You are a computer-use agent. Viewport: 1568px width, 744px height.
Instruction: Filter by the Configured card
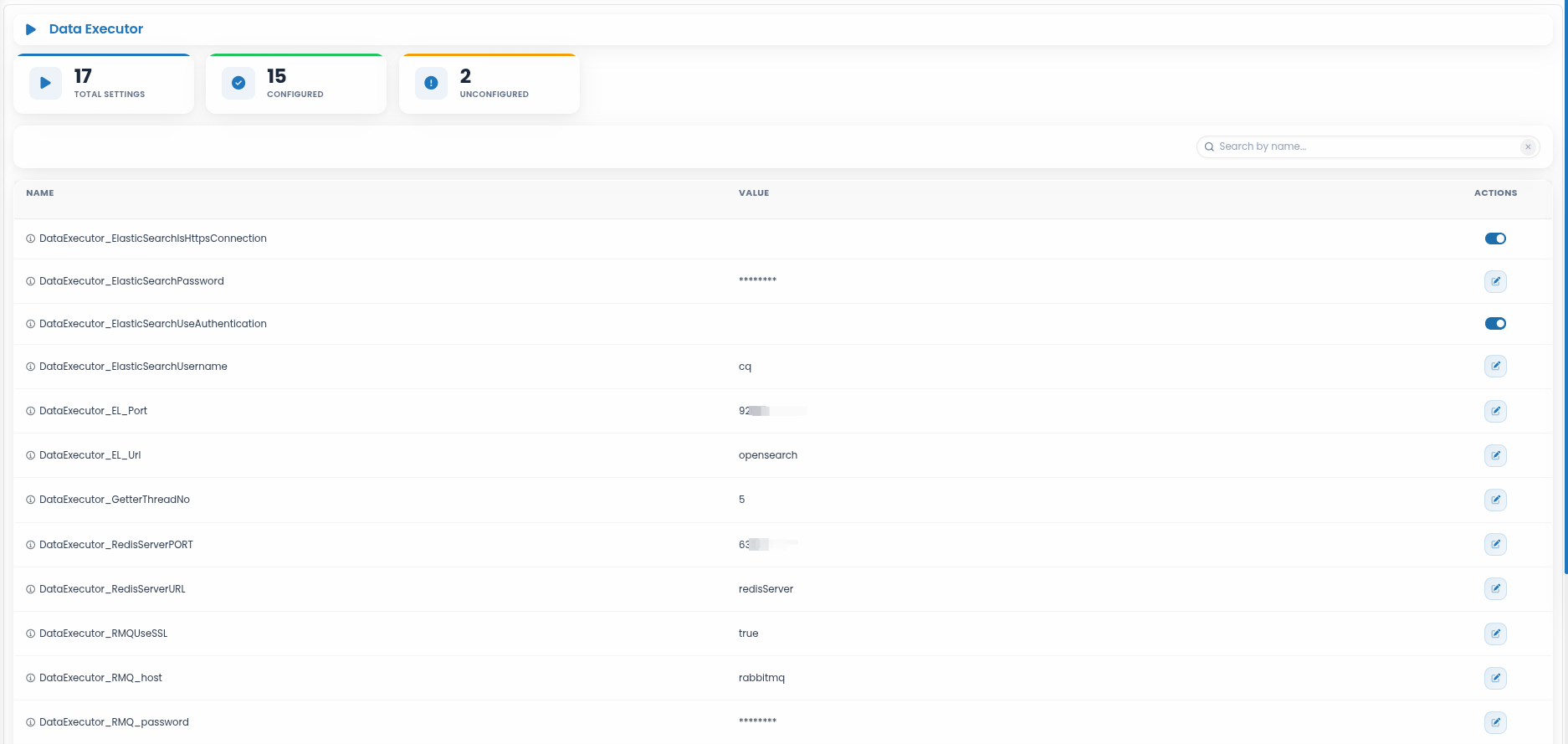point(296,84)
